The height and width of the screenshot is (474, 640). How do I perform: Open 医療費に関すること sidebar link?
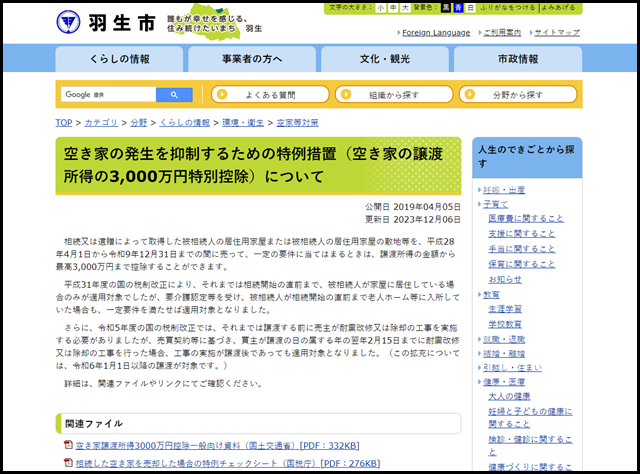tap(526, 218)
